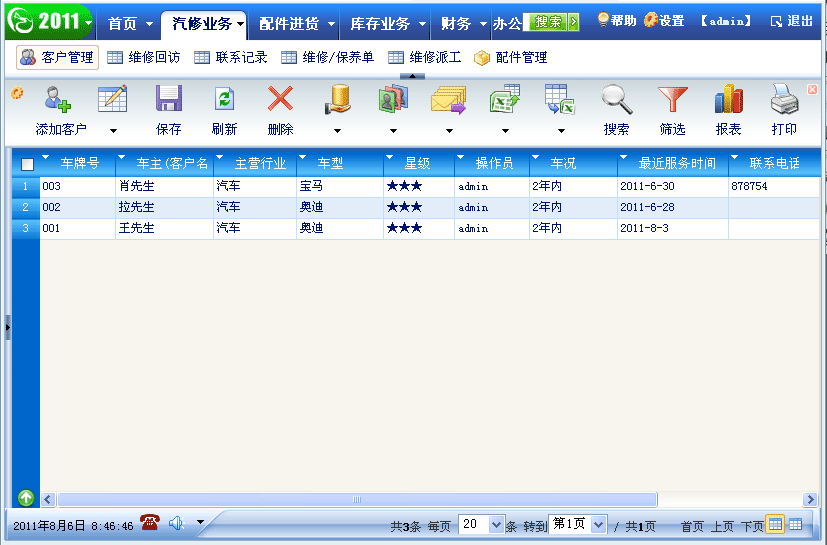Go to 维修派工 section
Viewport: 827px width, 545px height.
coord(425,58)
